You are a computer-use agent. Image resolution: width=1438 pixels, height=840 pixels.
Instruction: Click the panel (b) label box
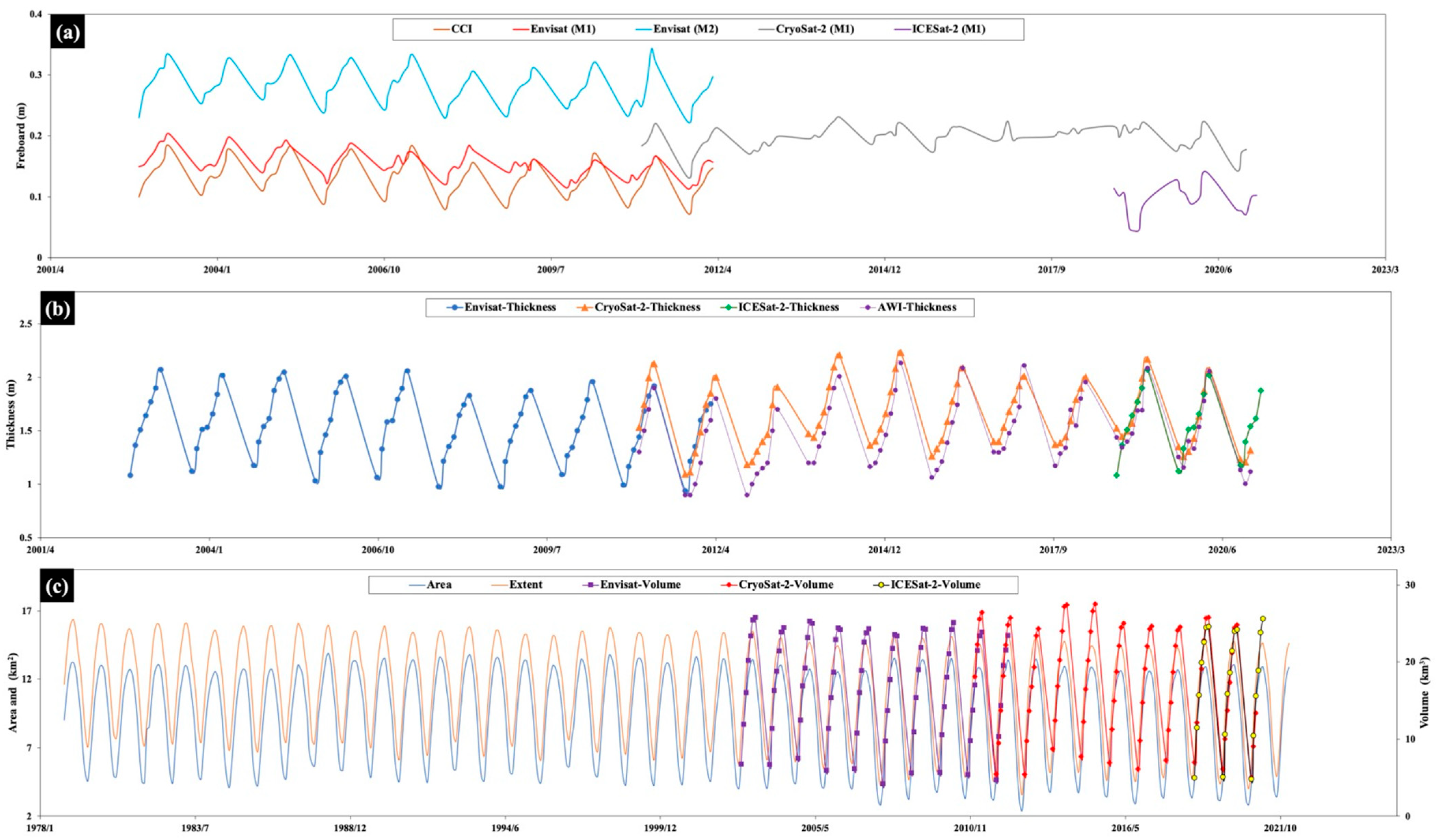tap(58, 308)
